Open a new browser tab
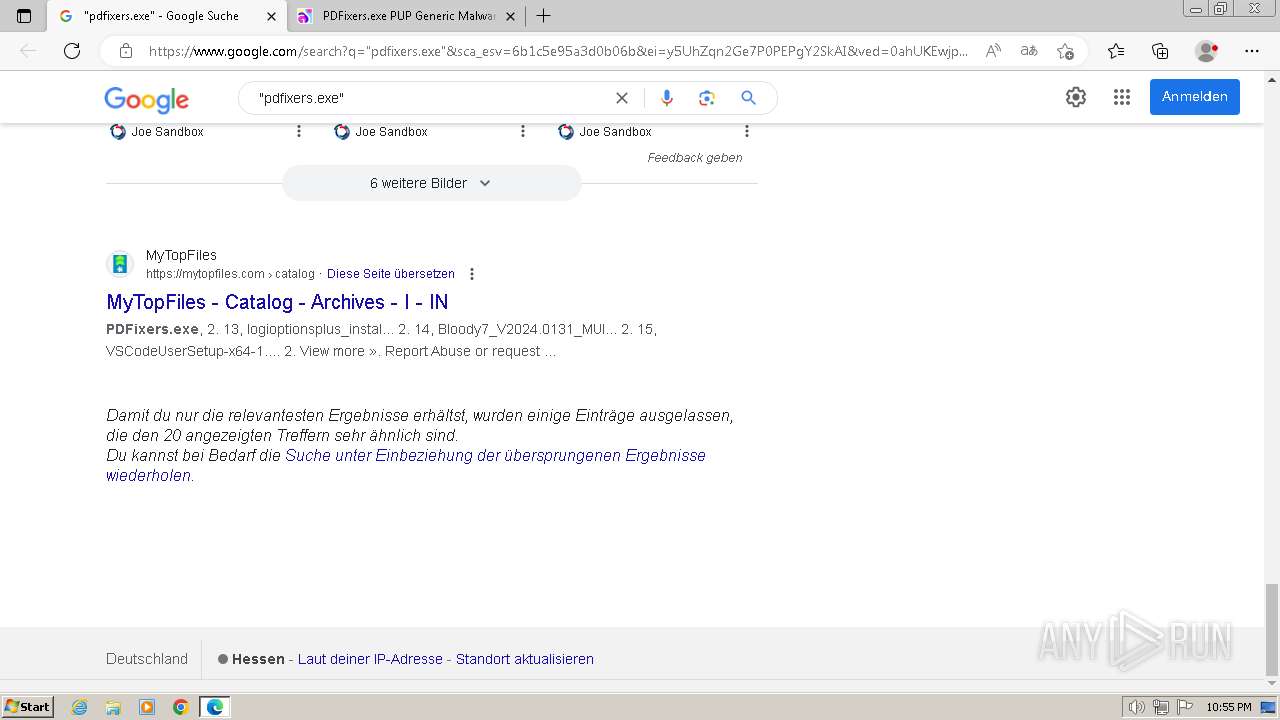Viewport: 1280px width, 720px height. point(543,16)
